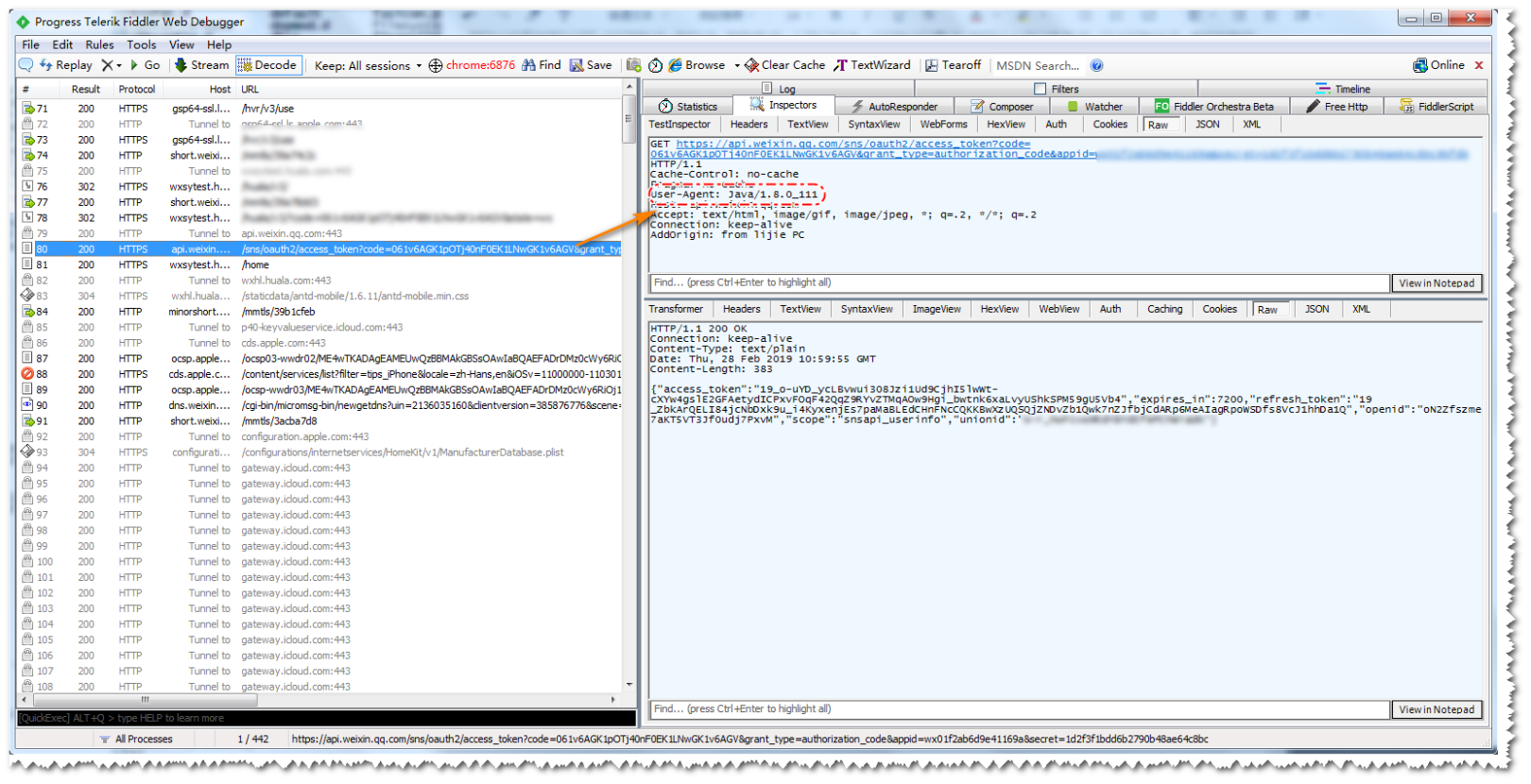Select session 84 minorshort row

click(x=321, y=312)
